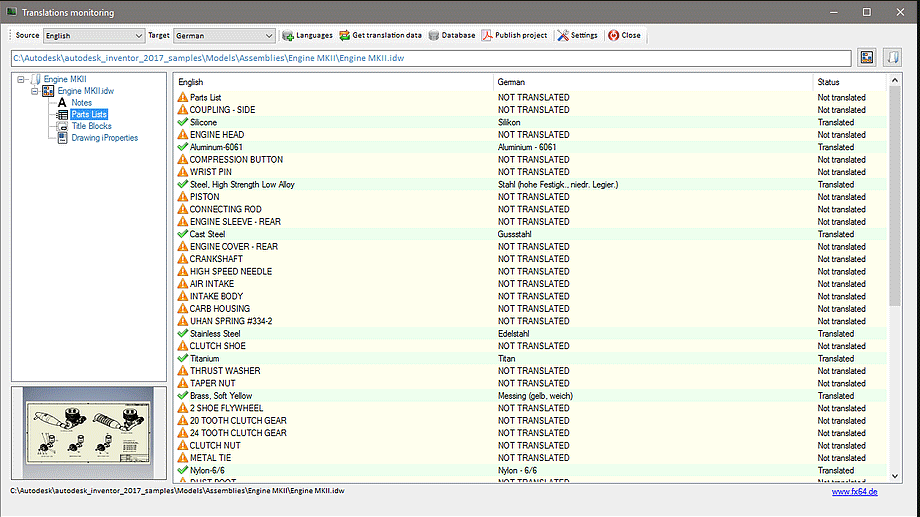Click the checkmark beside Cast Steel

coord(183,234)
